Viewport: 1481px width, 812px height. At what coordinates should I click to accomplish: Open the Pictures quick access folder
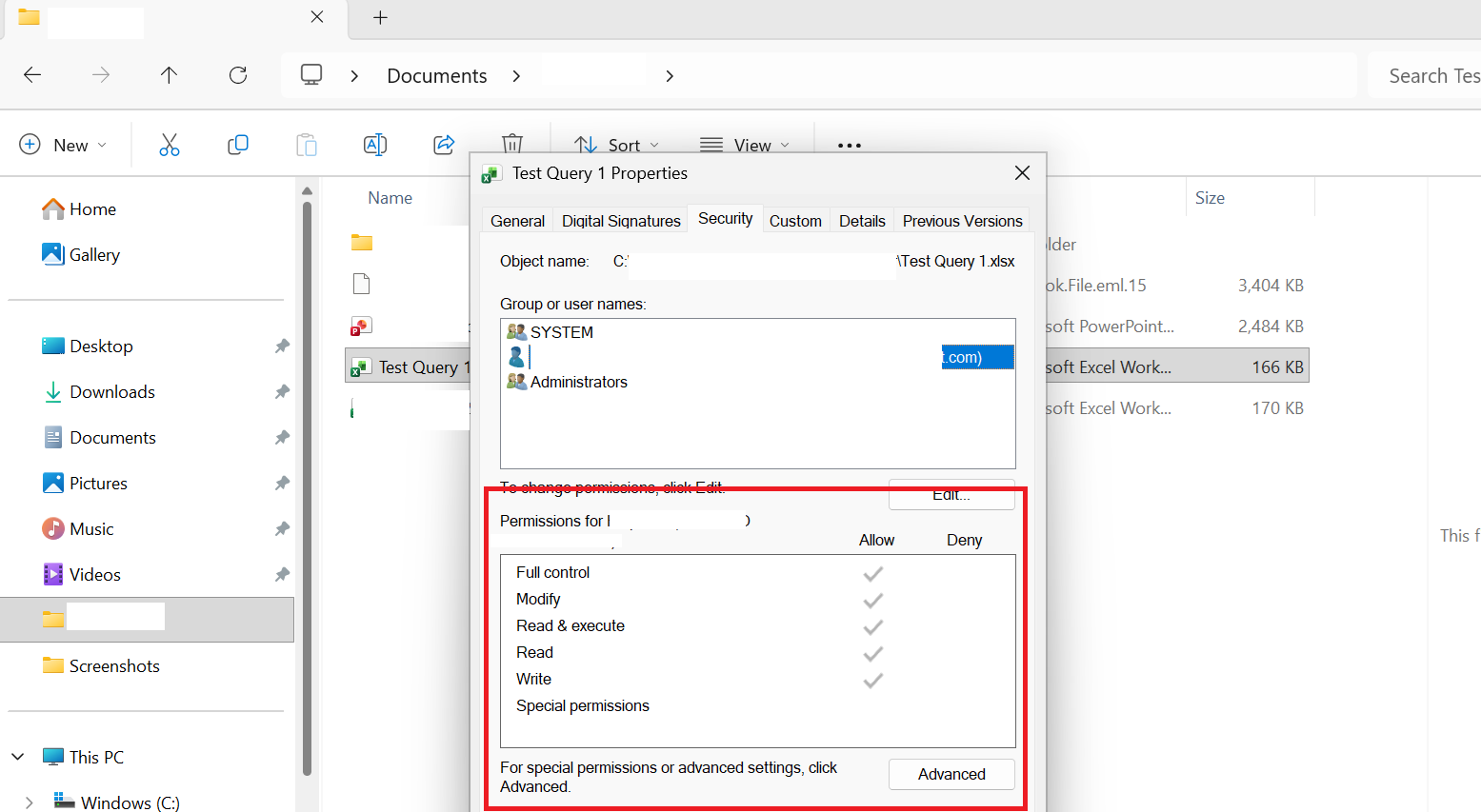click(85, 484)
